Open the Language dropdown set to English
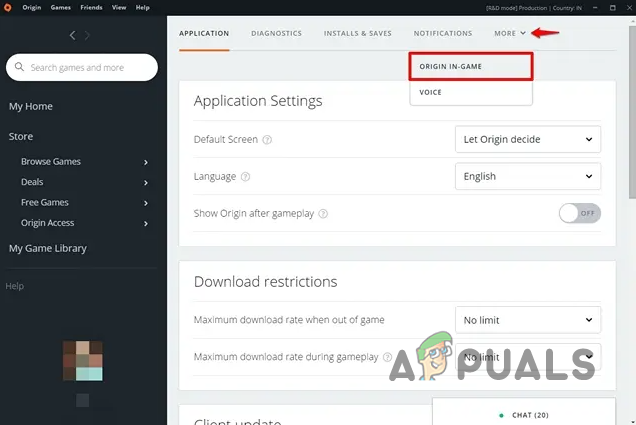 [x=528, y=176]
